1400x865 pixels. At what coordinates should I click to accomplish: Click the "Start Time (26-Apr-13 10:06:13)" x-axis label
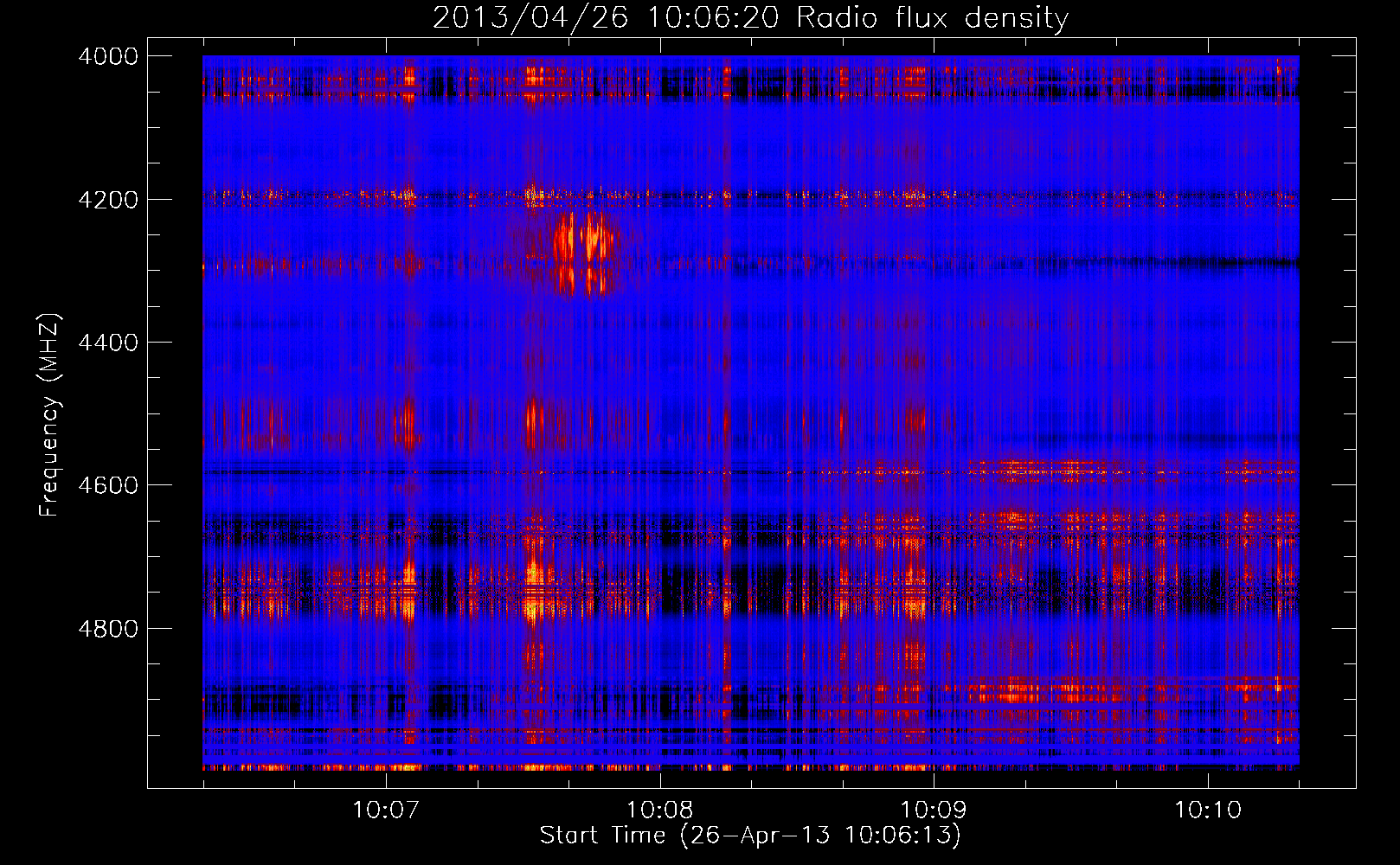(x=750, y=835)
